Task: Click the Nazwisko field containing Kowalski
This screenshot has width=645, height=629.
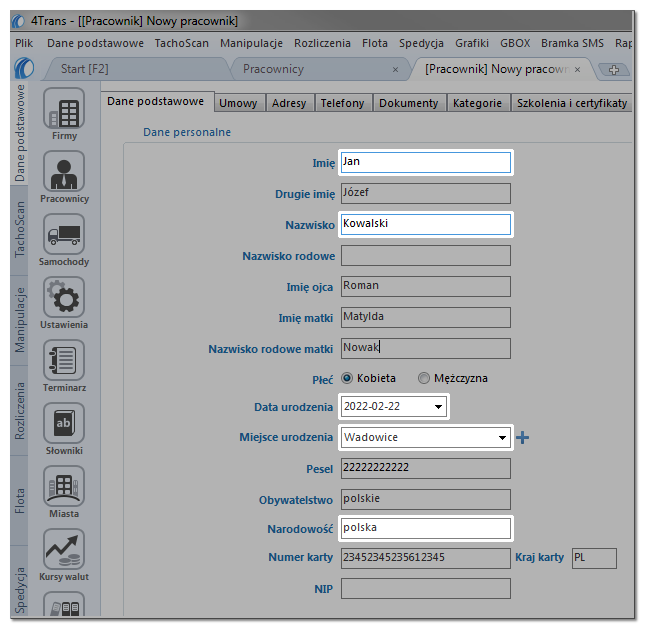Action: 426,225
